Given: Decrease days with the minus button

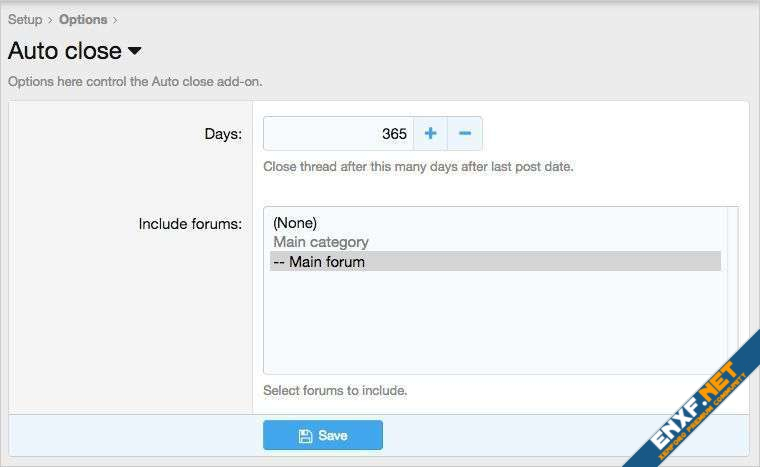Looking at the screenshot, I should [x=465, y=133].
